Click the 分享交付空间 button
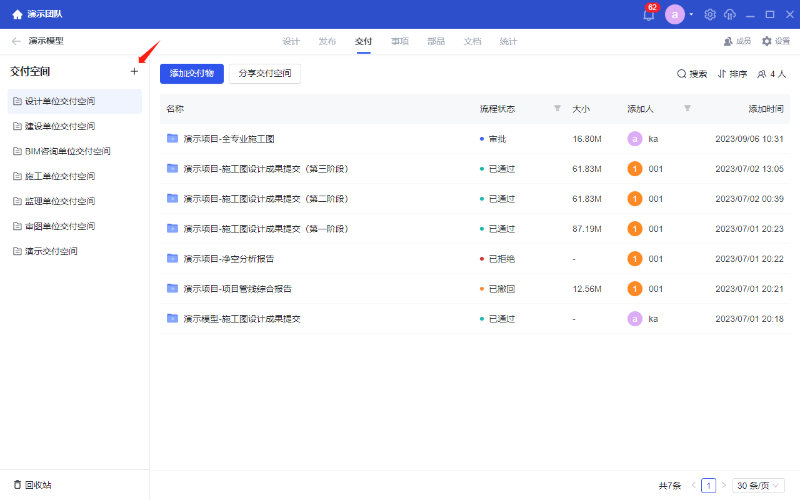This screenshot has width=800, height=500. (265, 73)
